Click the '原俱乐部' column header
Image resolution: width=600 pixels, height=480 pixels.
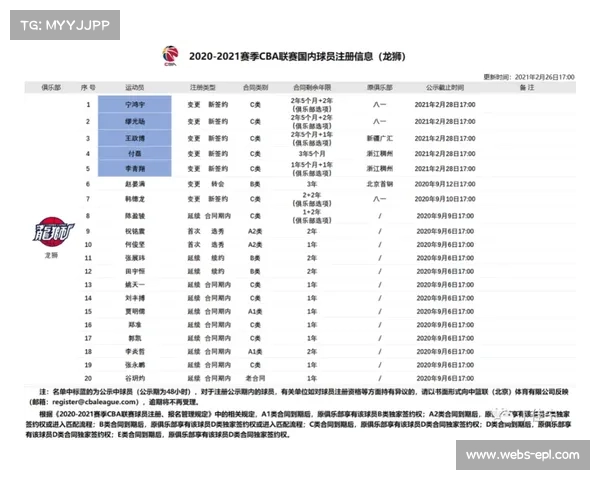[x=380, y=88]
